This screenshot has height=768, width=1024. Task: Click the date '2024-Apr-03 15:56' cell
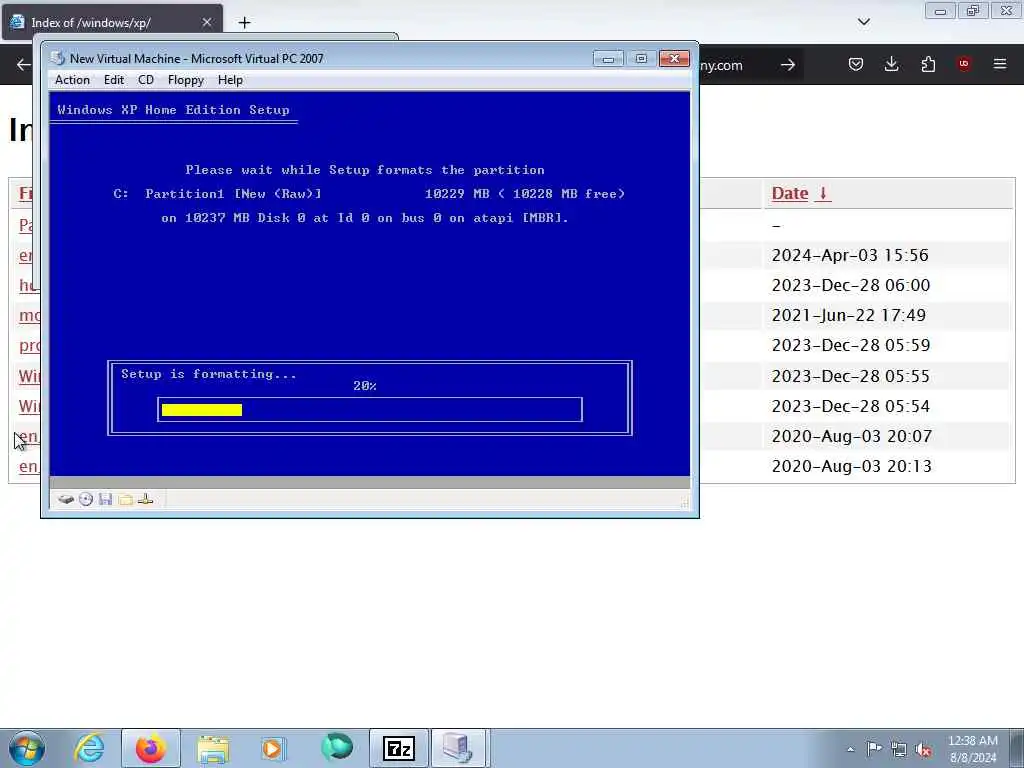coord(850,255)
